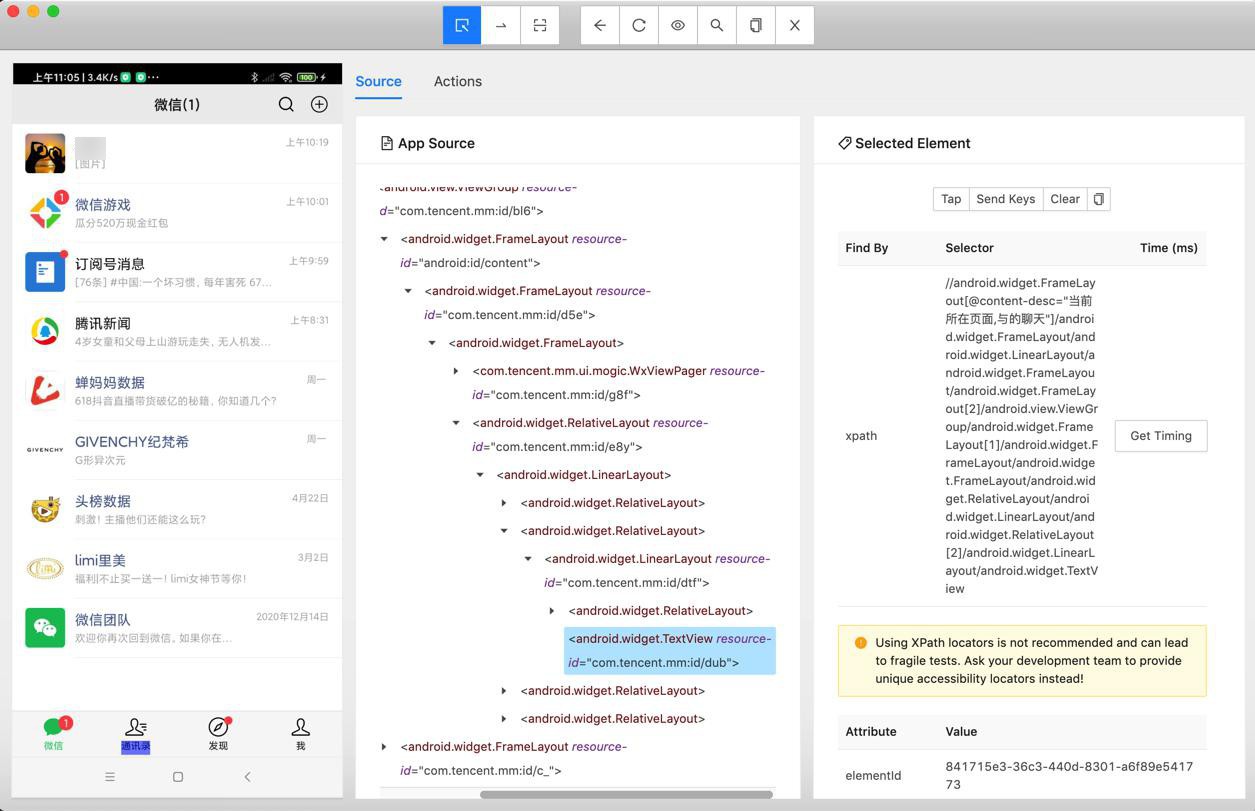The width and height of the screenshot is (1255, 811).
Task: Tap the search magnifier in WeChat header
Action: [x=286, y=104]
